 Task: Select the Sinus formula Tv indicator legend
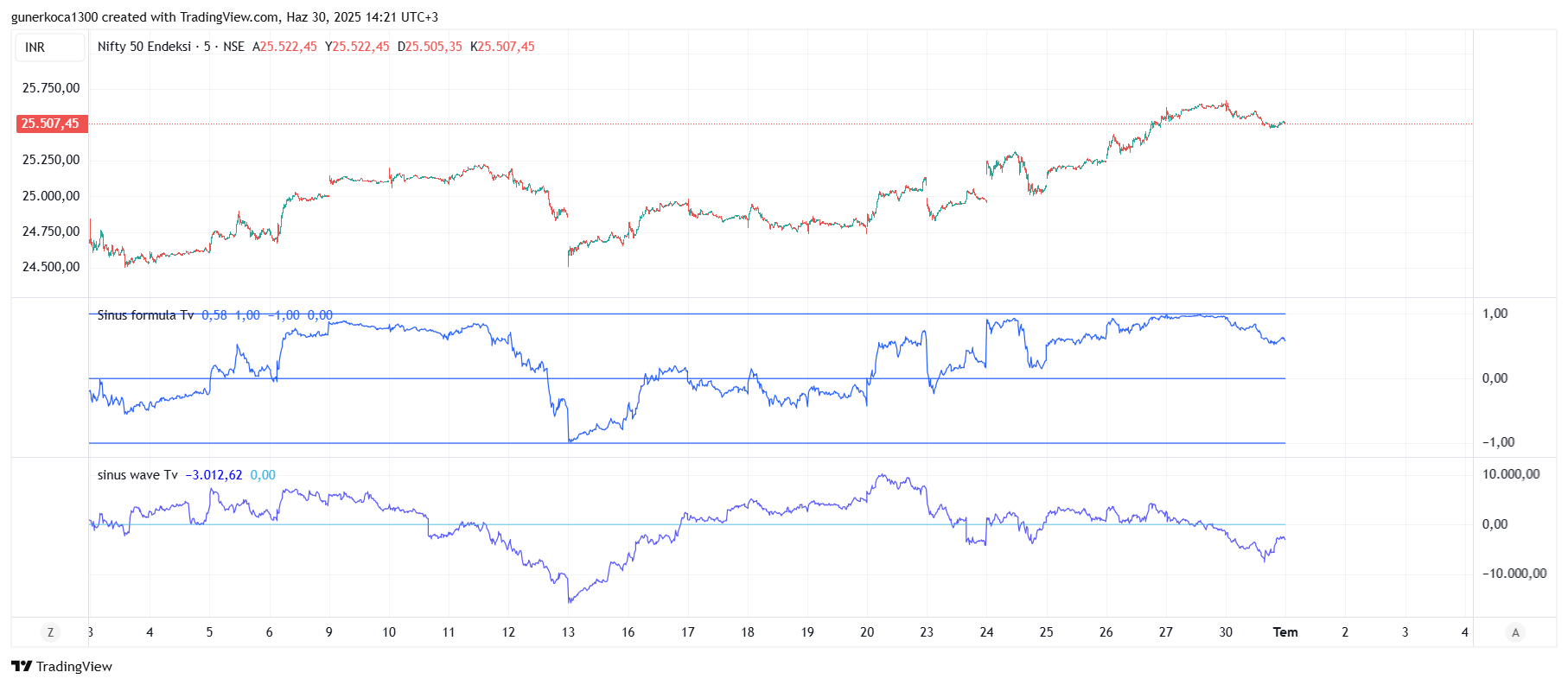pyautogui.click(x=145, y=315)
